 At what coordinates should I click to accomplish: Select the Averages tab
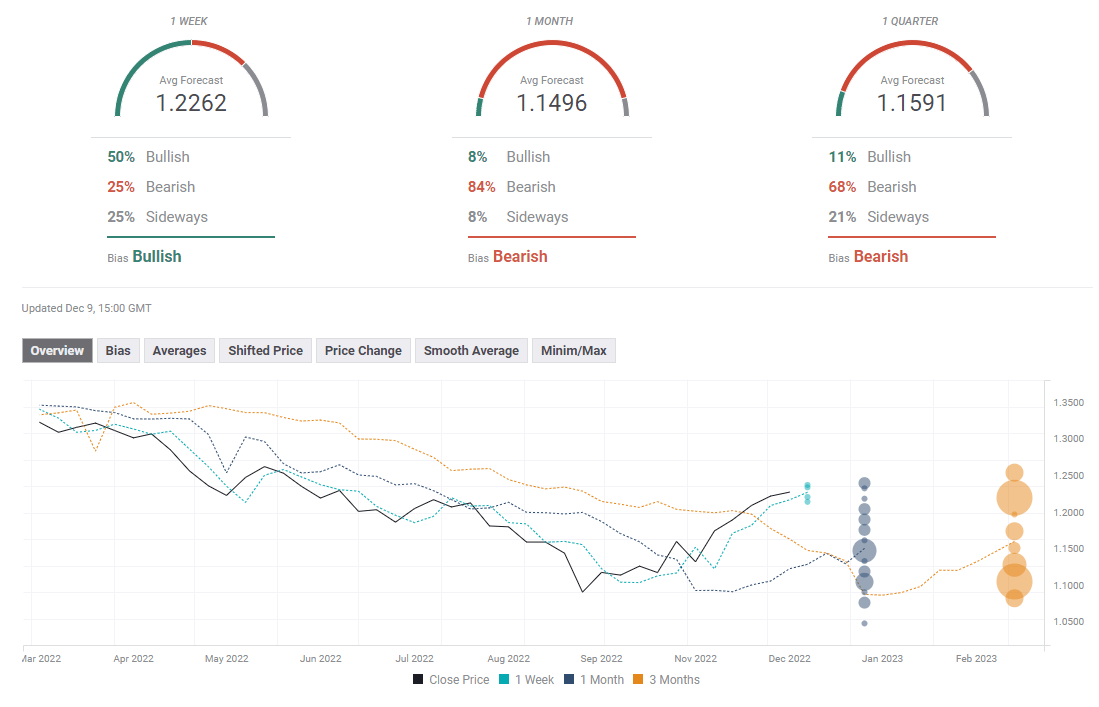(x=179, y=350)
